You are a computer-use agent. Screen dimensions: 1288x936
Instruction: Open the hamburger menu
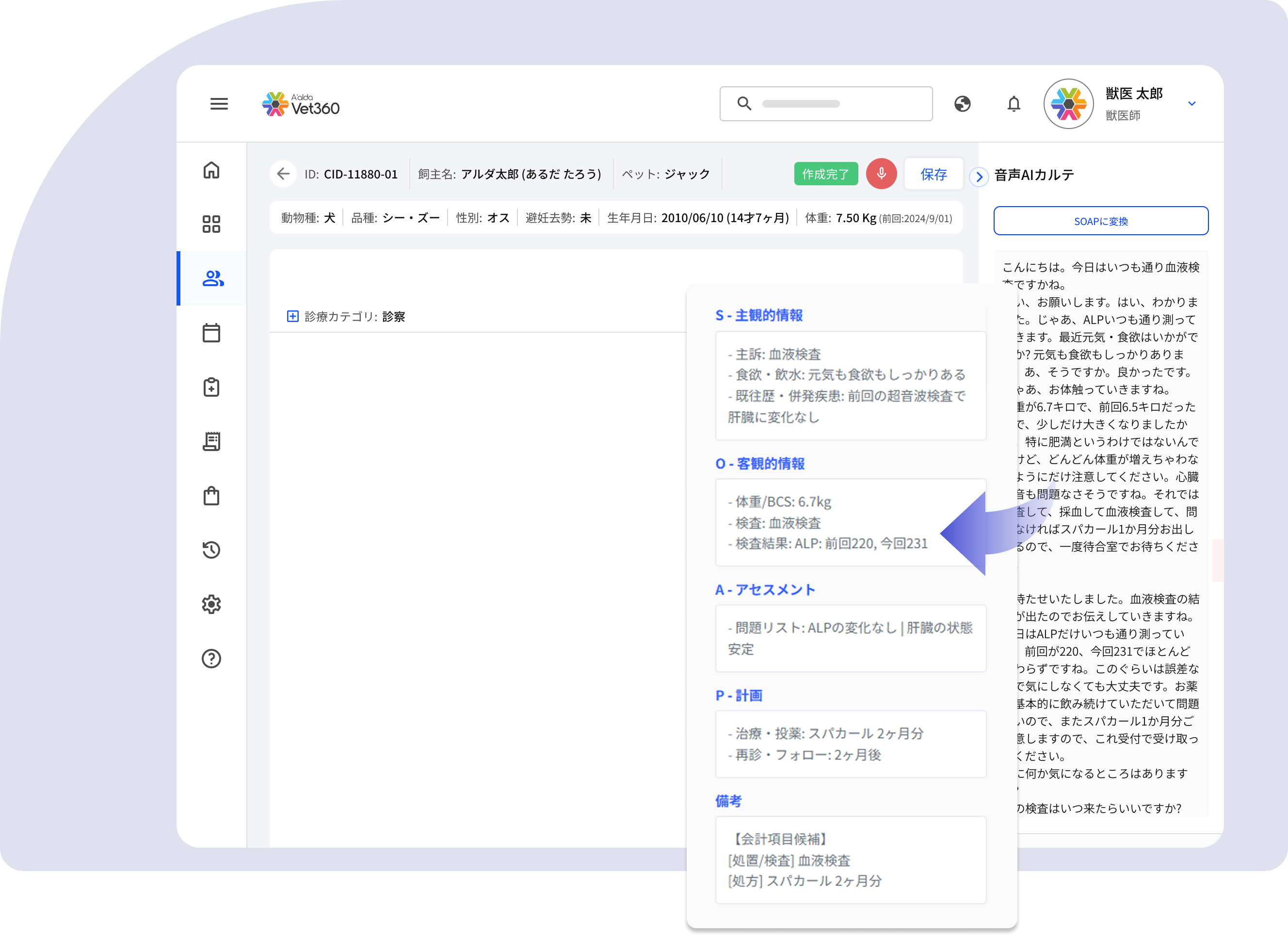click(219, 104)
